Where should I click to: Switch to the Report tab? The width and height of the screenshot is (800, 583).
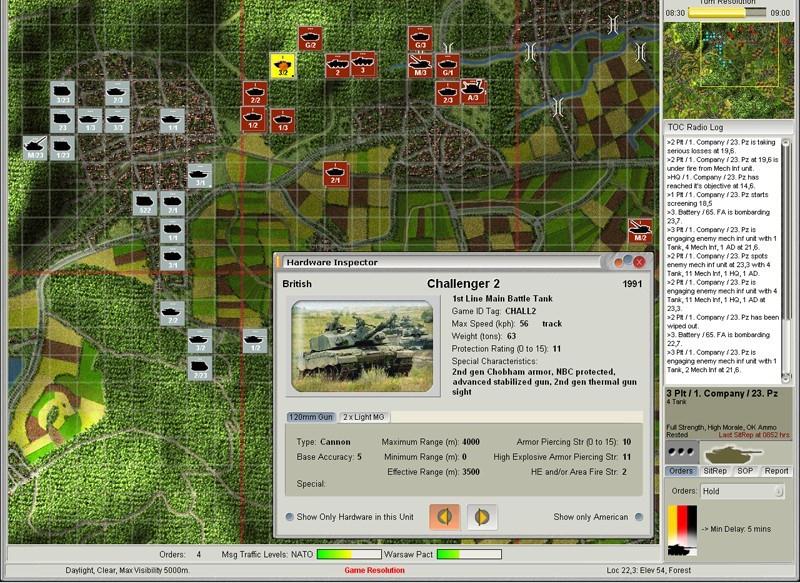click(x=776, y=470)
